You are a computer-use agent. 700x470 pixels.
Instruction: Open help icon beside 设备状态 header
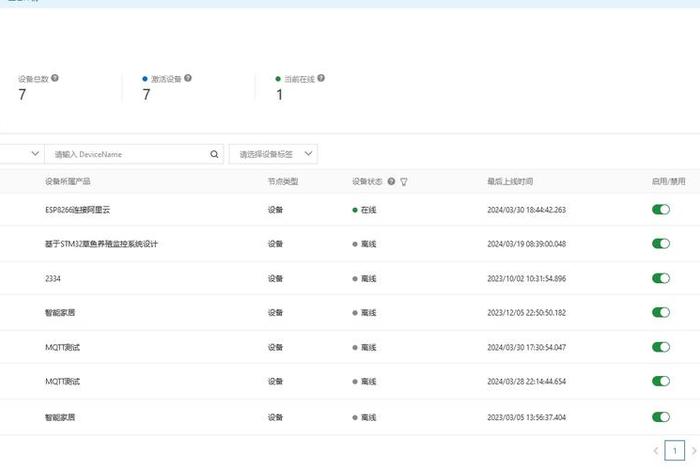(x=392, y=181)
